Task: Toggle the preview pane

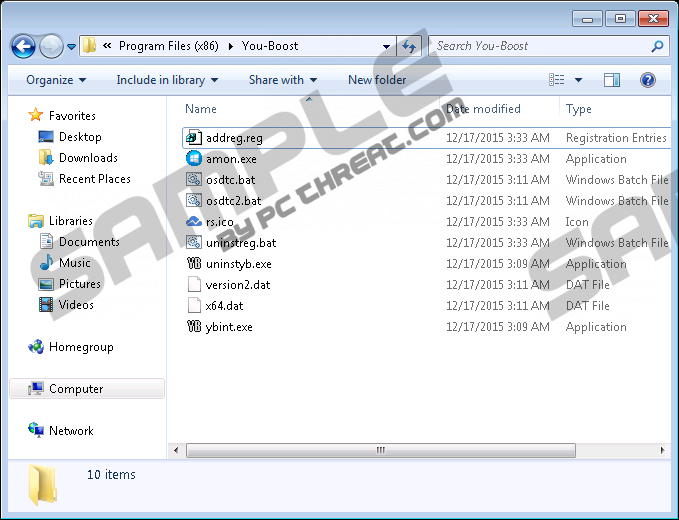Action: point(612,80)
